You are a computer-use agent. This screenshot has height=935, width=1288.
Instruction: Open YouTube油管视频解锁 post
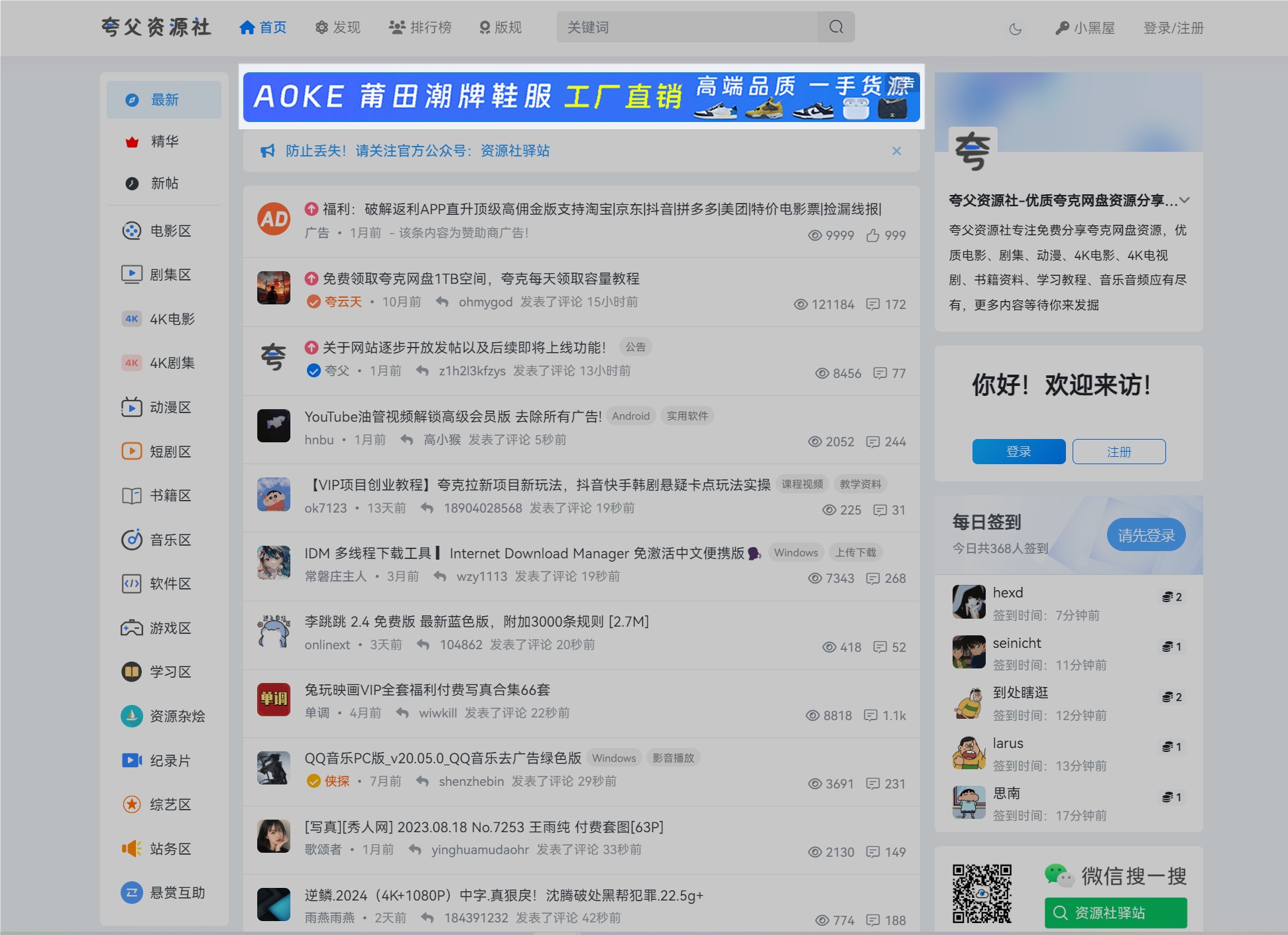[x=453, y=416]
